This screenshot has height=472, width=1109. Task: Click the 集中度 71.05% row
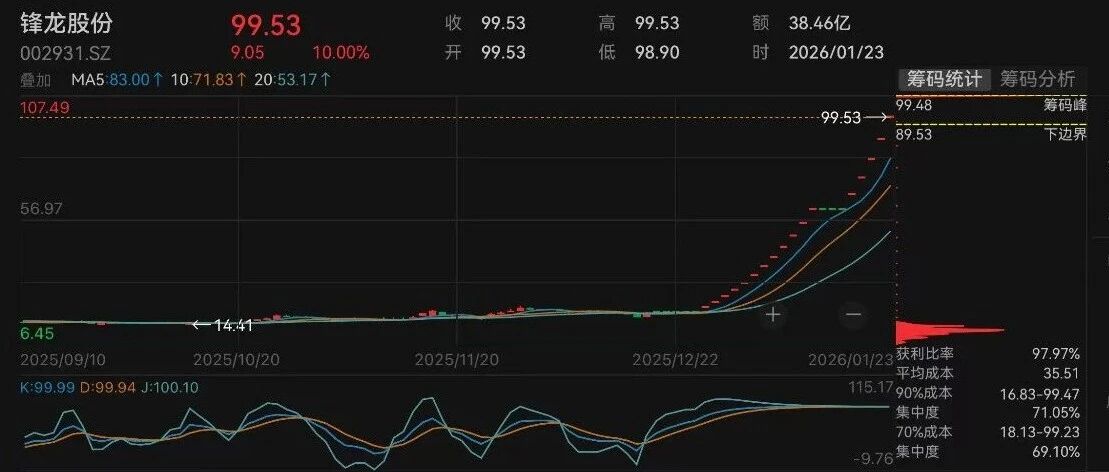coord(988,413)
